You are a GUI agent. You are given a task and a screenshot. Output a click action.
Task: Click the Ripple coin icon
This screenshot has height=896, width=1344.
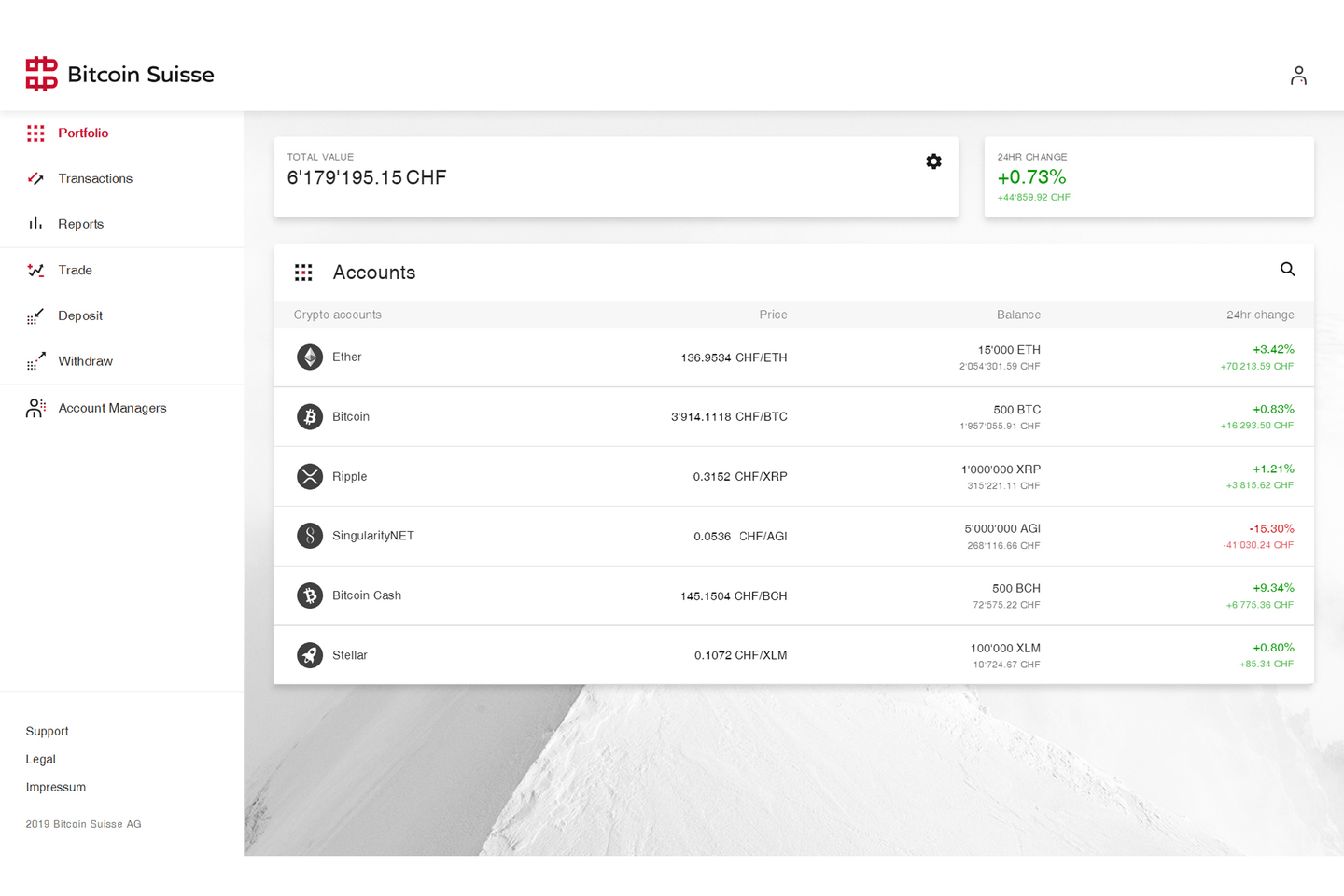click(310, 477)
